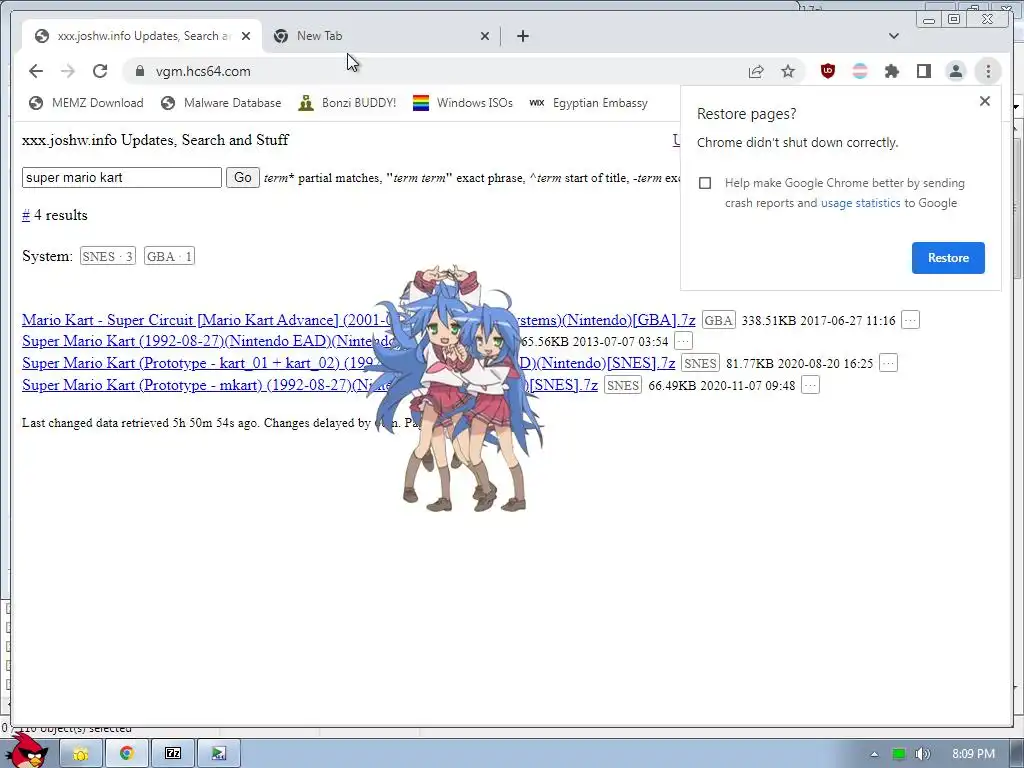Screen dimensions: 1024x768
Task: Click the # link beside 4 results
Action: coord(26,216)
